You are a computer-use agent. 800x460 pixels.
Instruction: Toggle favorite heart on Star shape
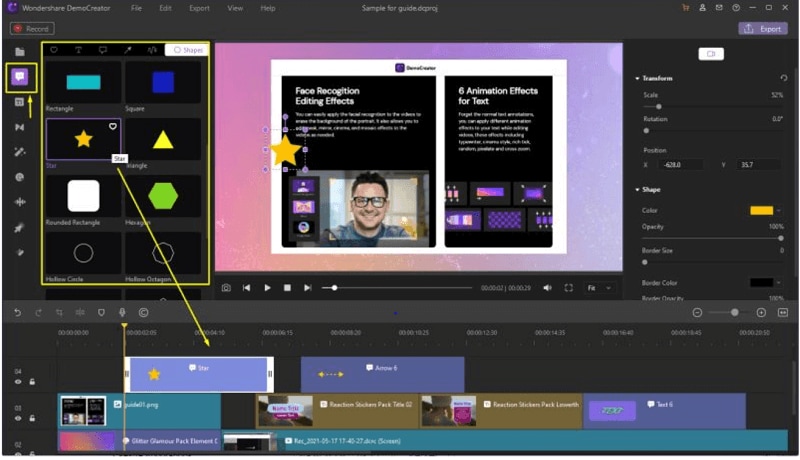pos(113,126)
